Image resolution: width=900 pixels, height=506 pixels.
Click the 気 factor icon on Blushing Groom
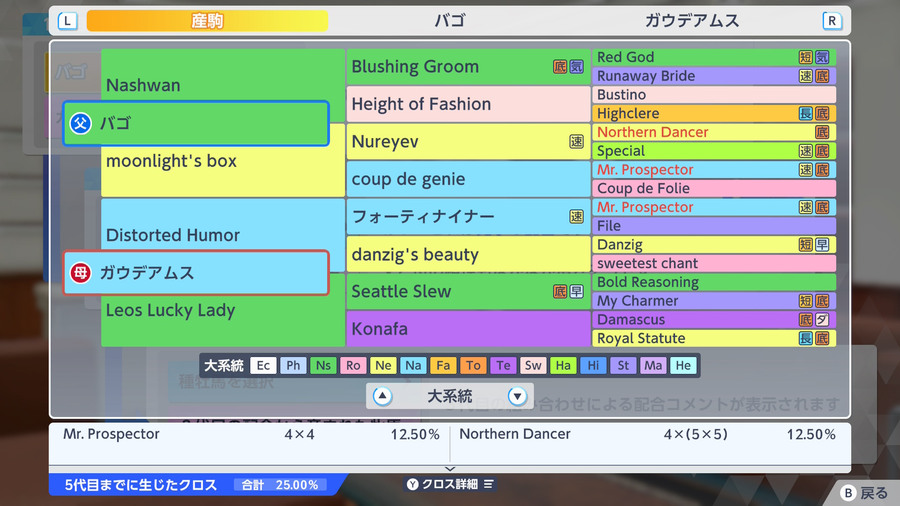tap(576, 67)
